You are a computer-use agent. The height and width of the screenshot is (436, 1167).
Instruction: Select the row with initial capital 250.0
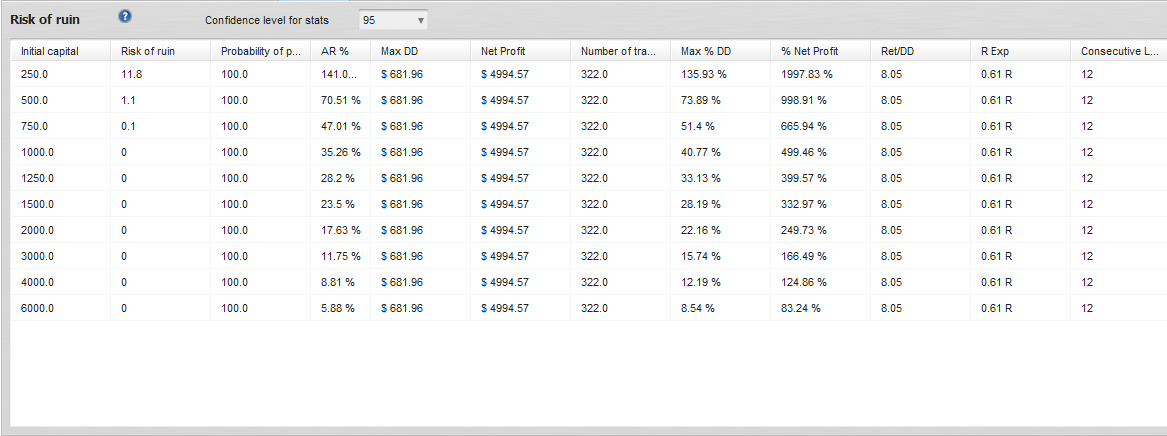pyautogui.click(x=35, y=74)
